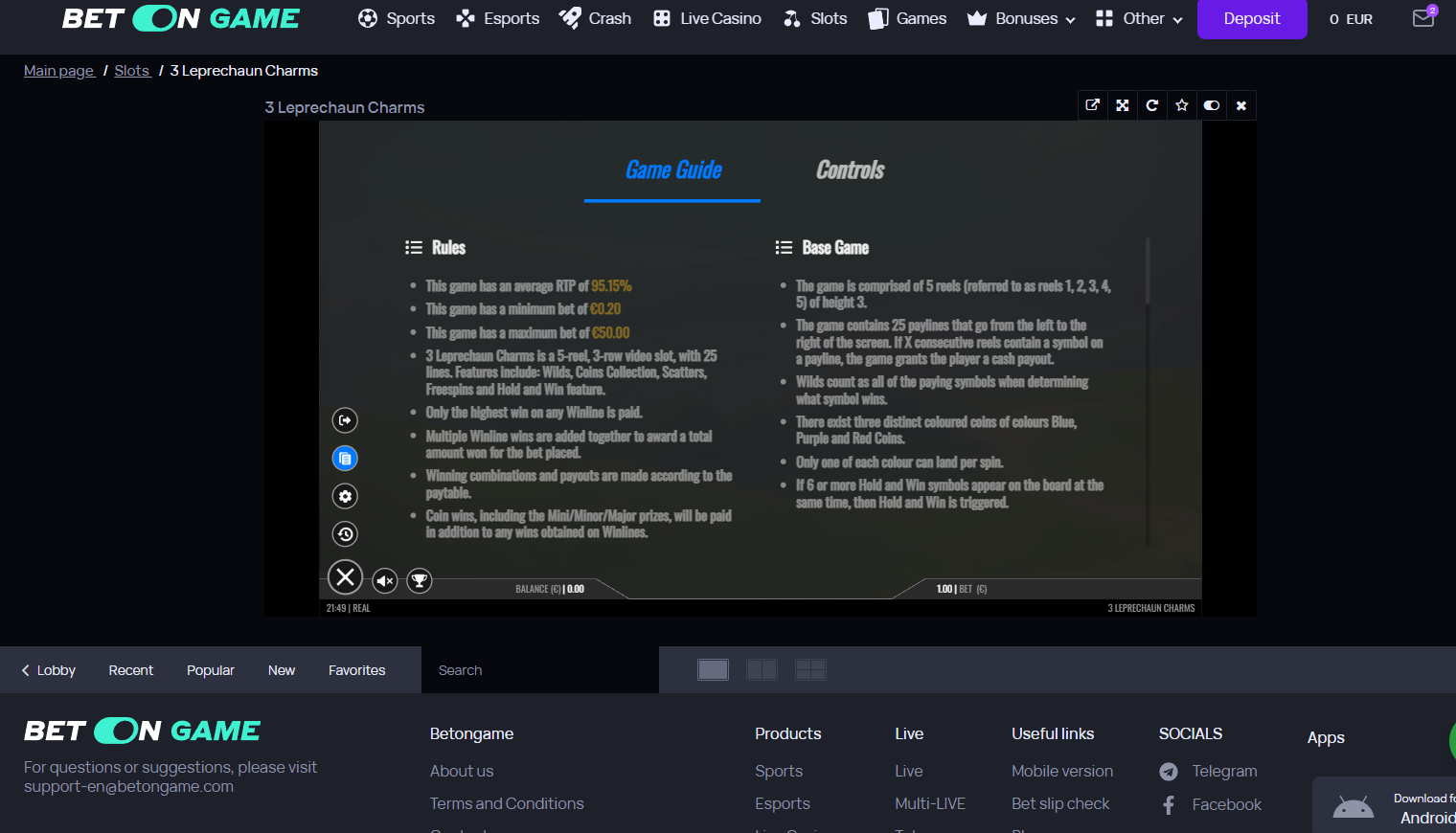Expand the Other dropdown menu
The width and height of the screenshot is (1456, 833).
pyautogui.click(x=1139, y=18)
